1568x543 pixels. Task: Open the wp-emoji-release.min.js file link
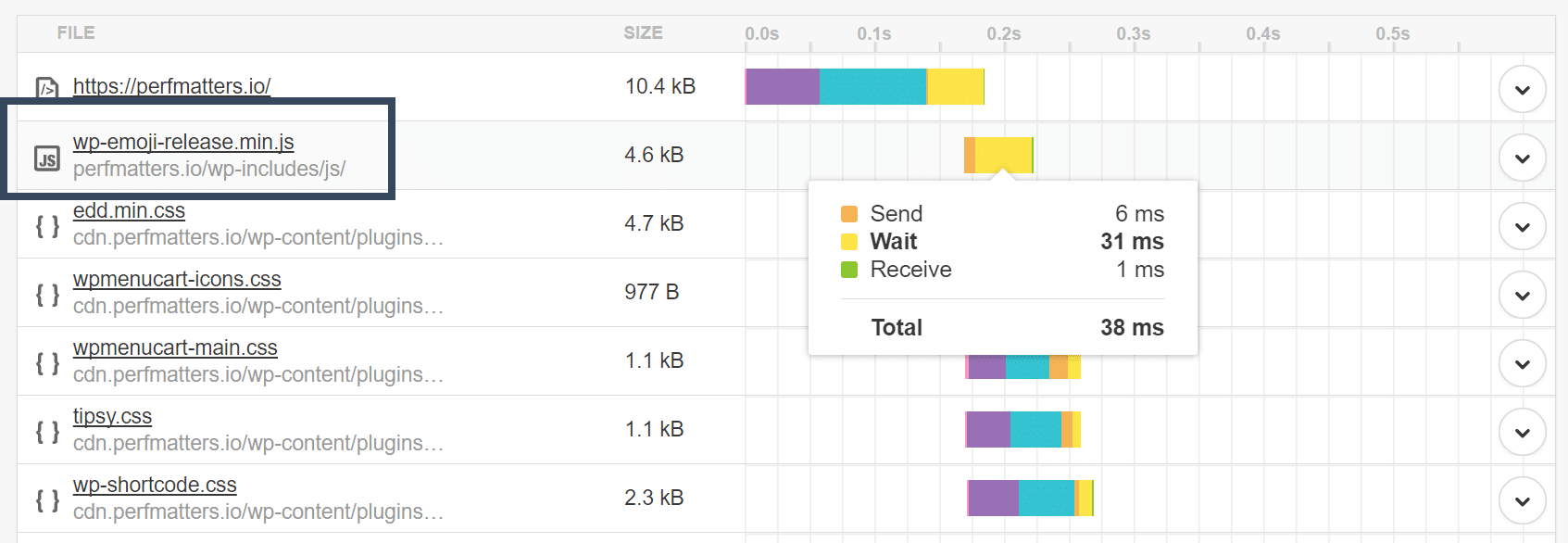[183, 142]
